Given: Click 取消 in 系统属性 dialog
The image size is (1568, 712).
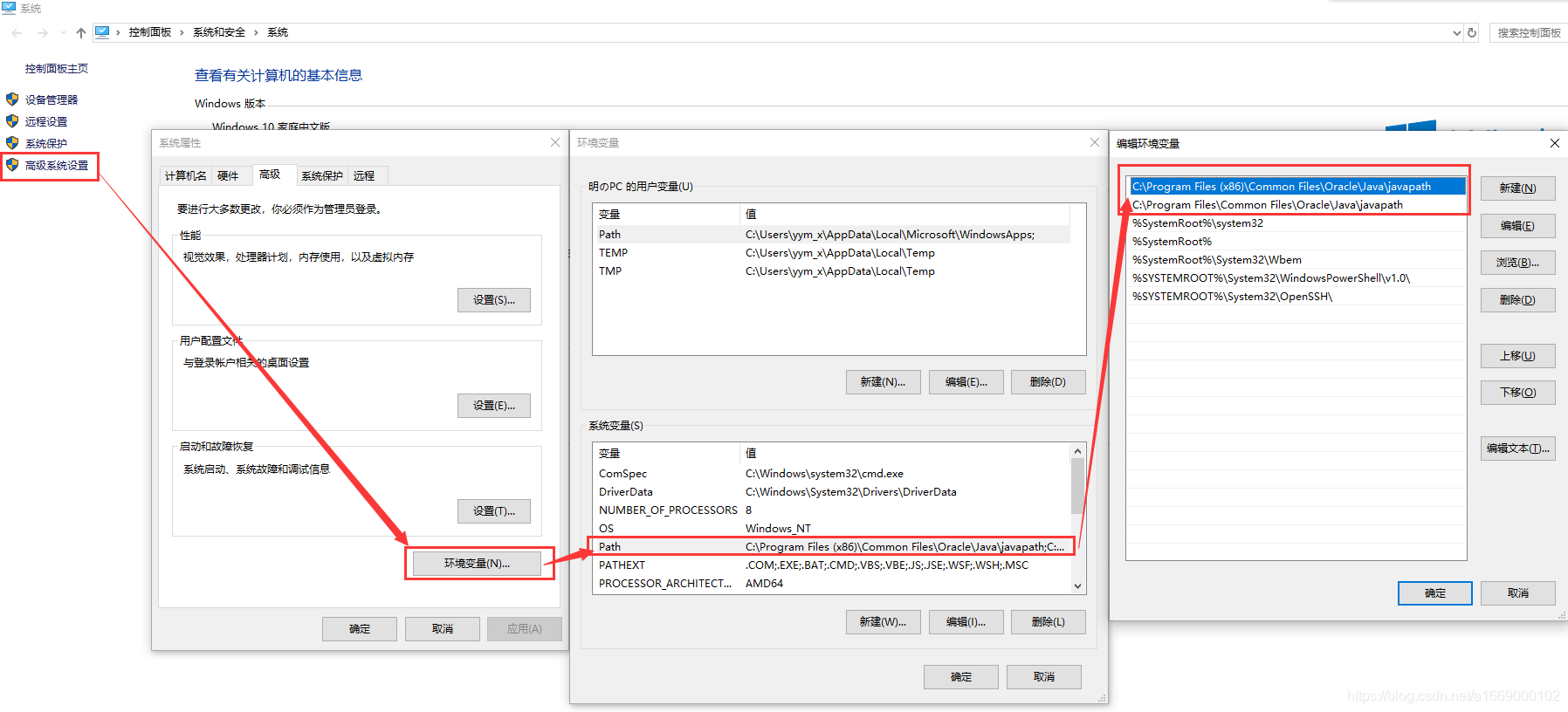Looking at the screenshot, I should click(x=443, y=629).
